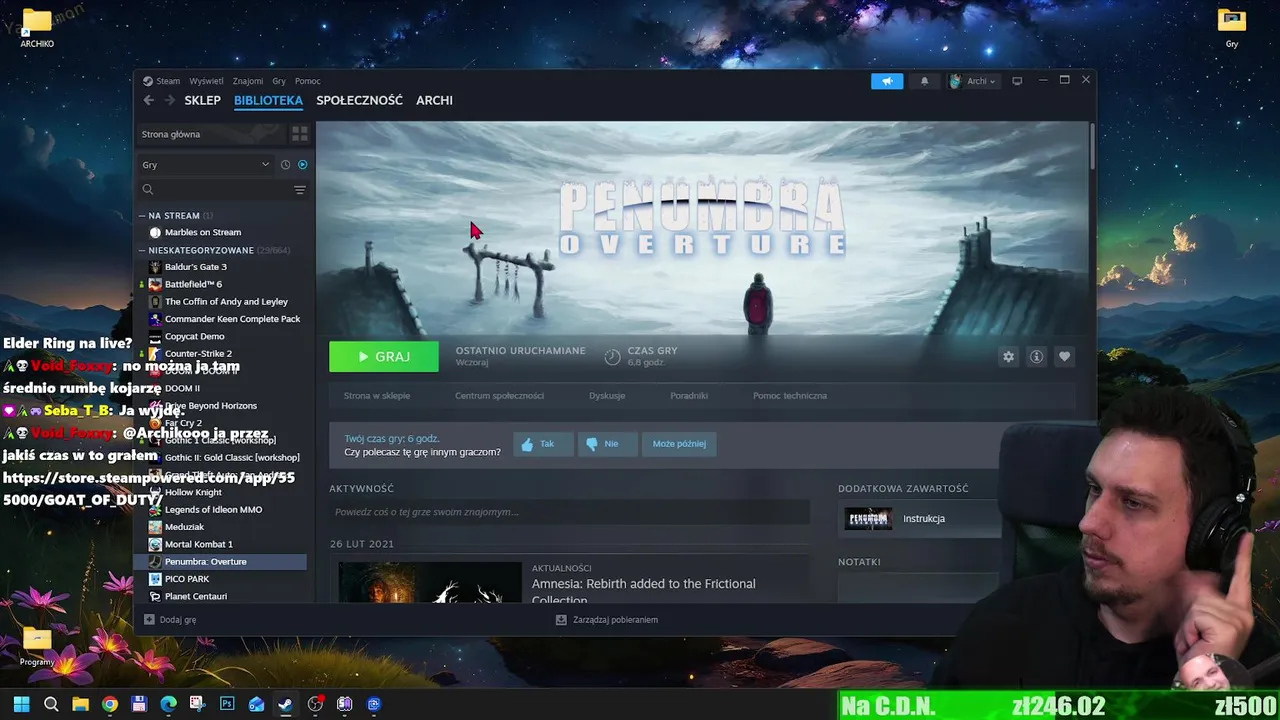Open Zarządzaj pobieraniem downloads manager
Screen dimensions: 1280x720
[x=607, y=620]
